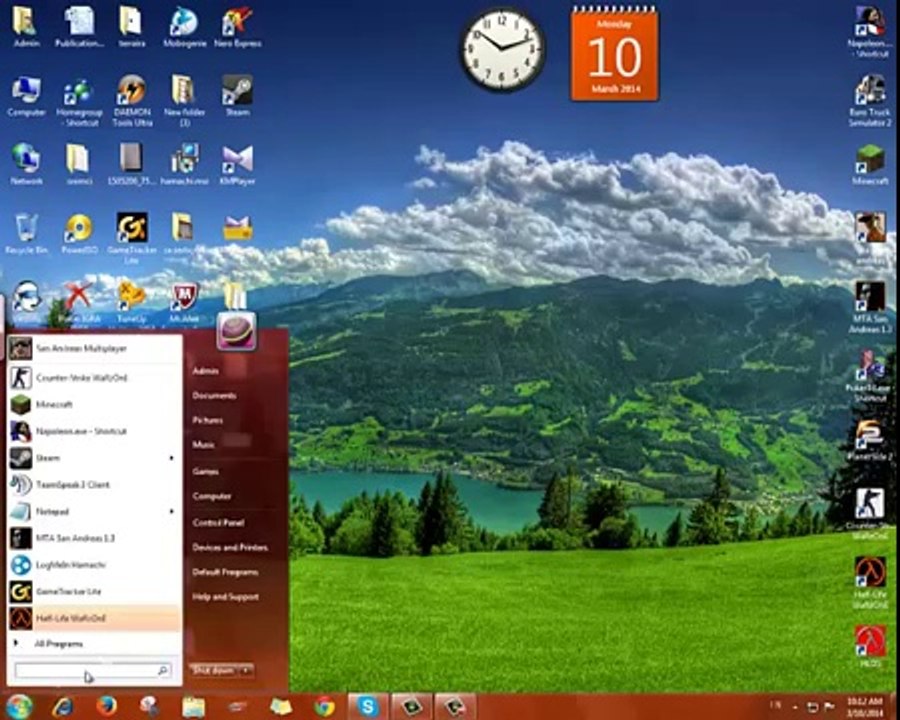Select the Napoleon shortcut at the desktop's right edge
This screenshot has height=720, width=900.
pos(870,32)
